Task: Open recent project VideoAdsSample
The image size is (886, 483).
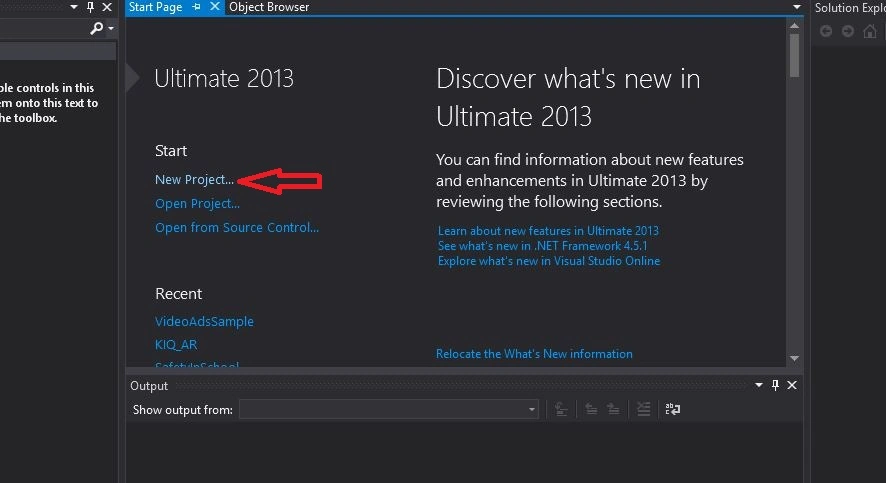Action: point(204,321)
